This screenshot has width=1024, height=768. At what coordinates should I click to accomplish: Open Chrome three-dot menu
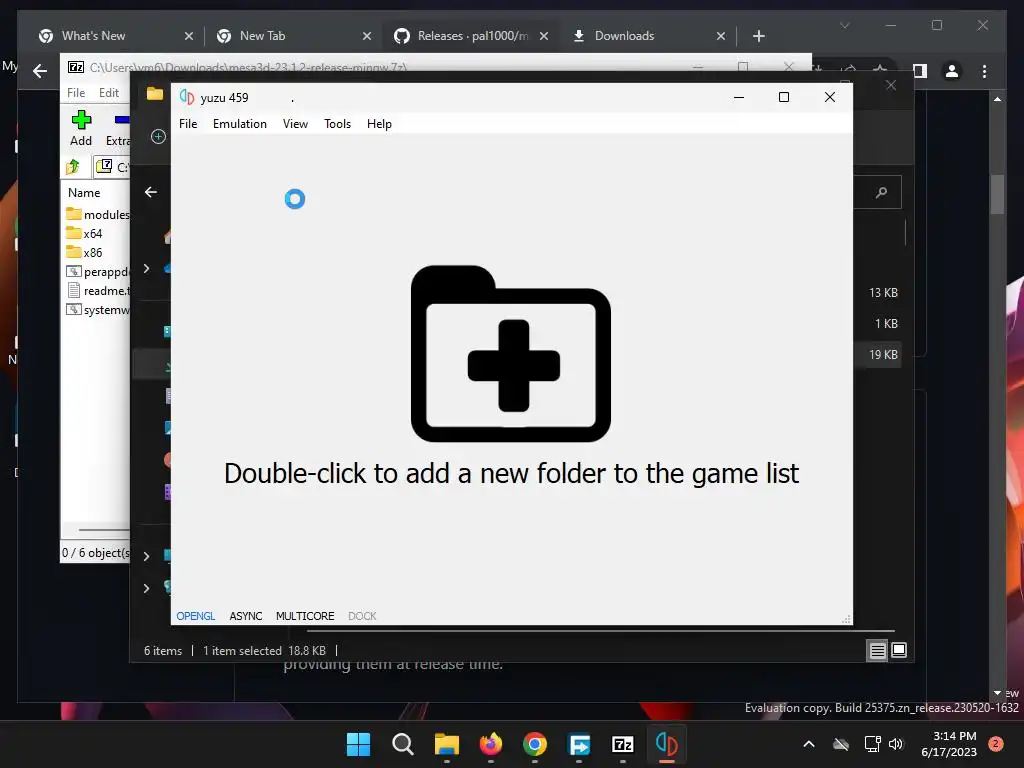click(984, 71)
